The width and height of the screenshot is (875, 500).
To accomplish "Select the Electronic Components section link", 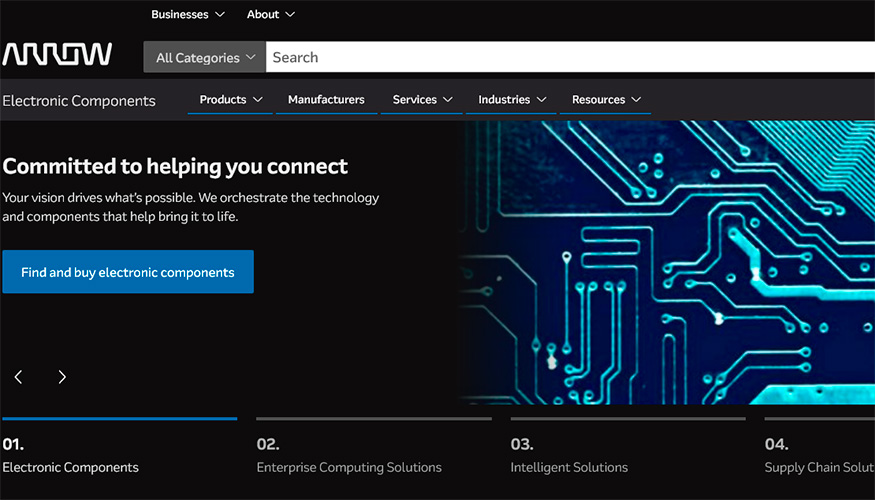I will [x=79, y=101].
